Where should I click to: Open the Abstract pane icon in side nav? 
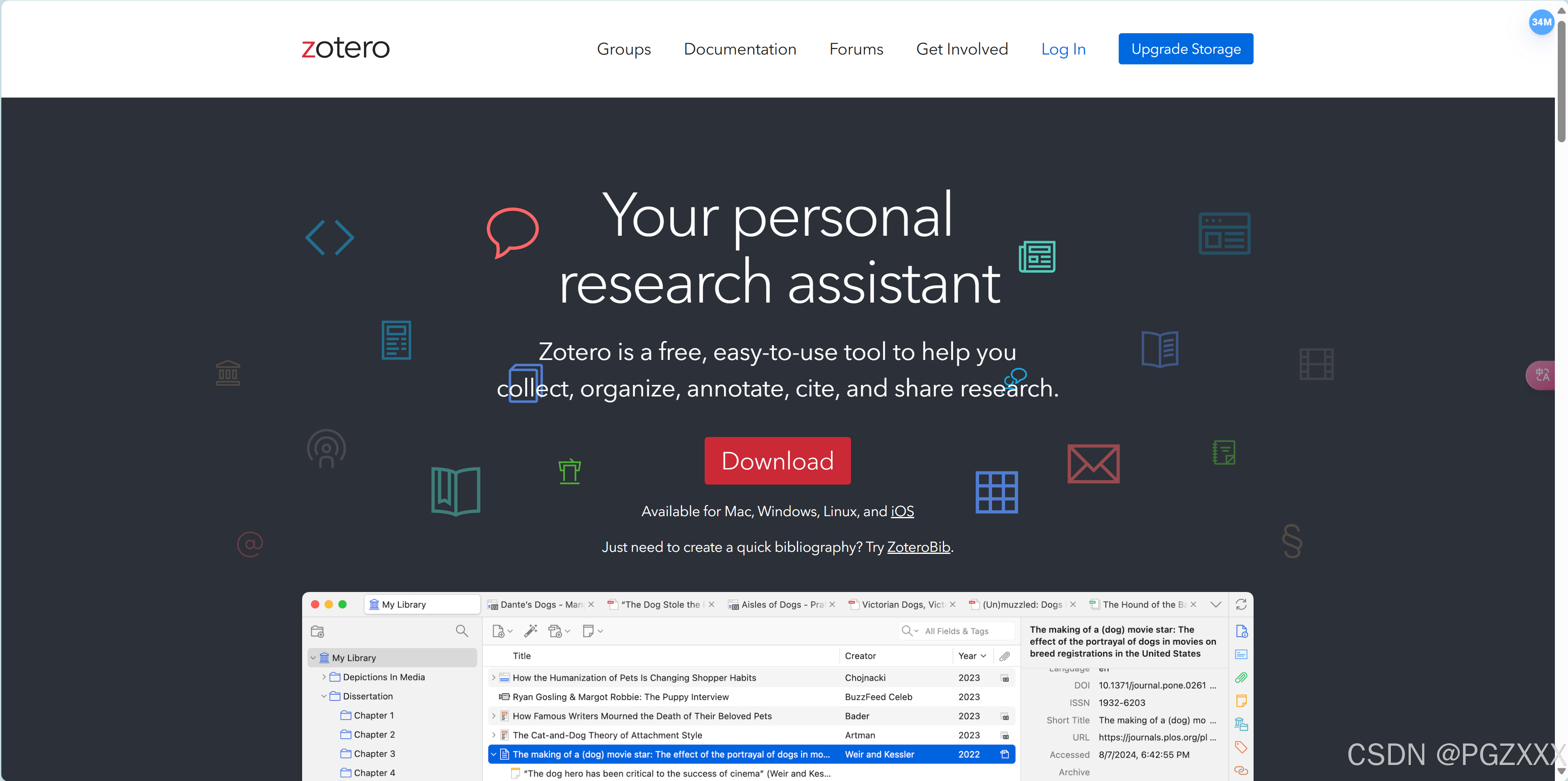coord(1241,654)
